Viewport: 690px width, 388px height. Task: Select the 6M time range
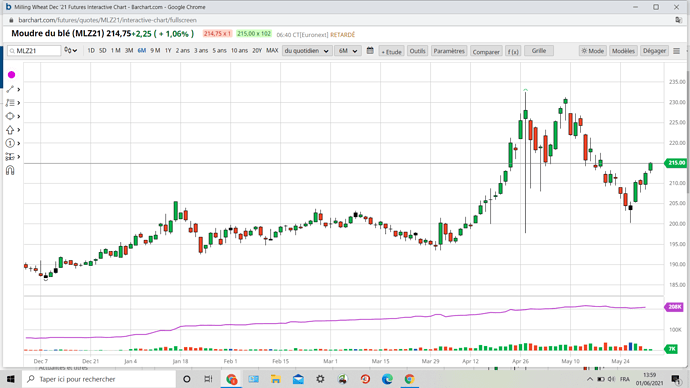142,51
